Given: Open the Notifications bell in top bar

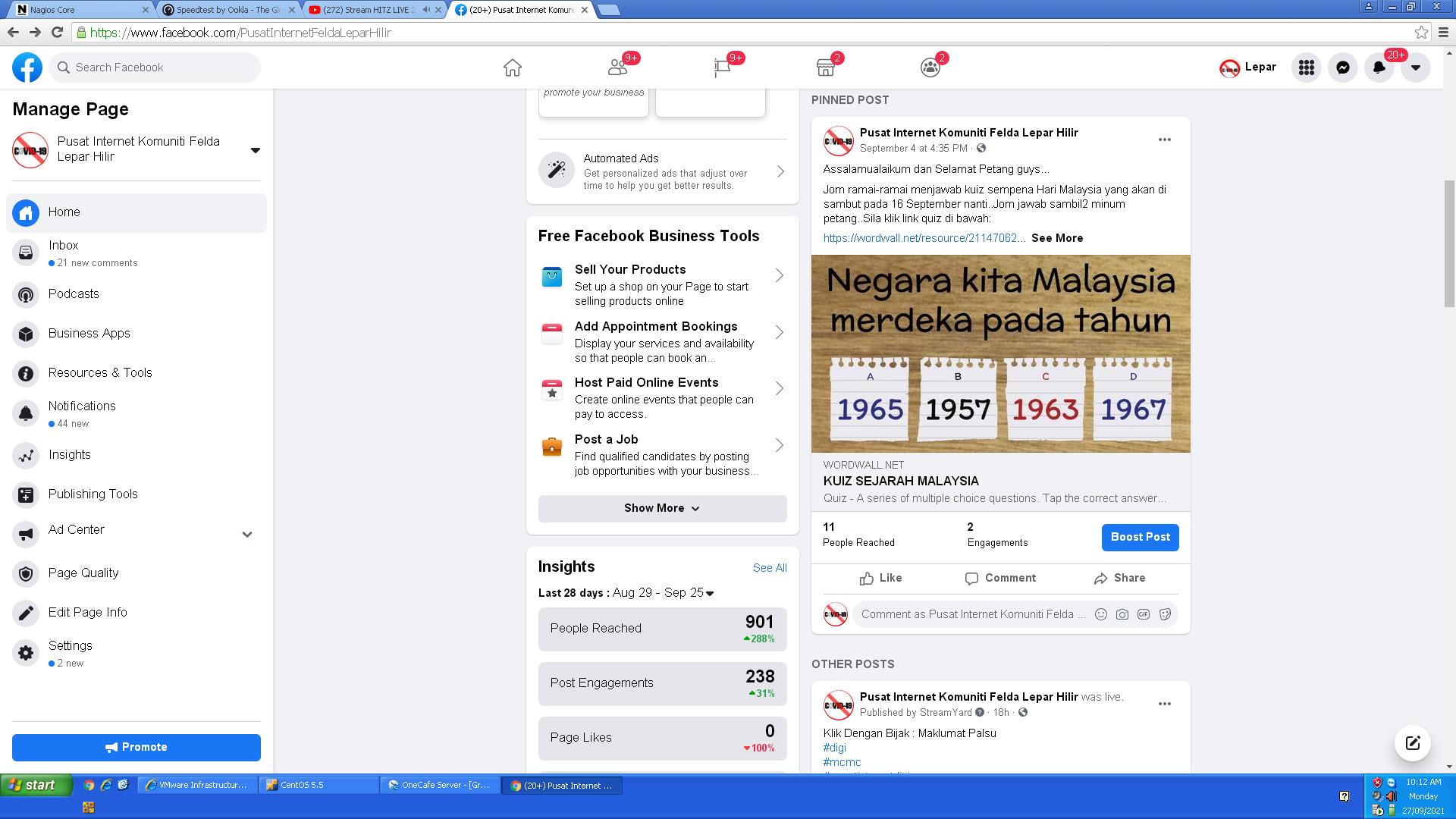Looking at the screenshot, I should point(1379,67).
